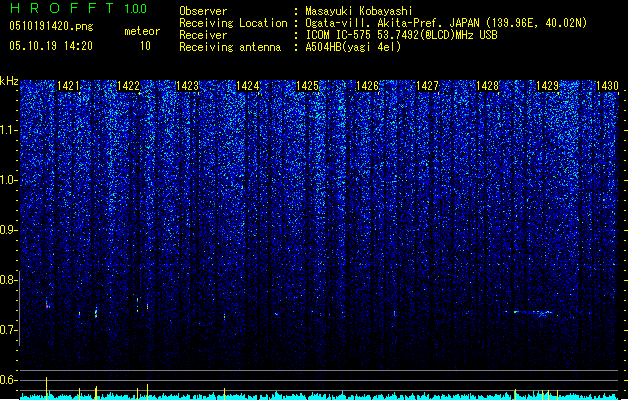The height and width of the screenshot is (400, 629).
Task: Click the red meteor echo before 1421
Action: (47, 305)
